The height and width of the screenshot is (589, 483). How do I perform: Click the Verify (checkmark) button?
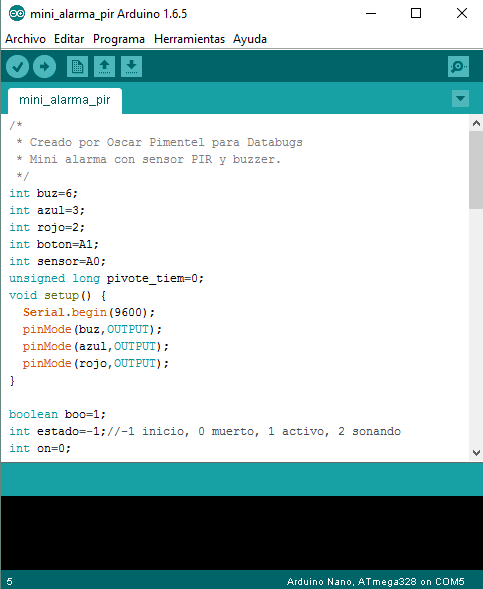(x=18, y=67)
